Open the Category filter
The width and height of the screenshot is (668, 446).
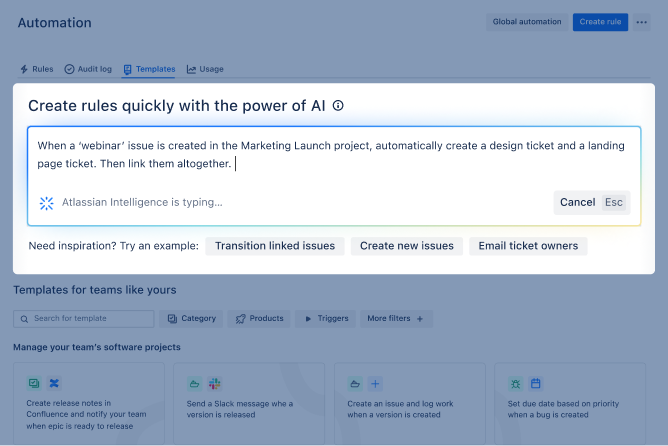(x=192, y=318)
